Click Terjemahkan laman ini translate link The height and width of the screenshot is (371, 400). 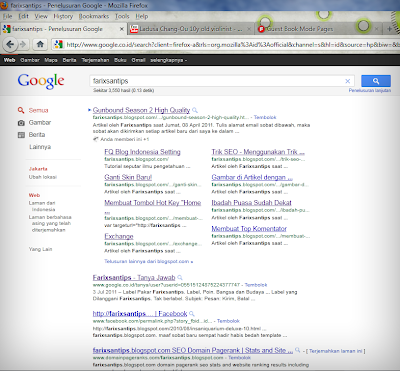click(x=335, y=351)
